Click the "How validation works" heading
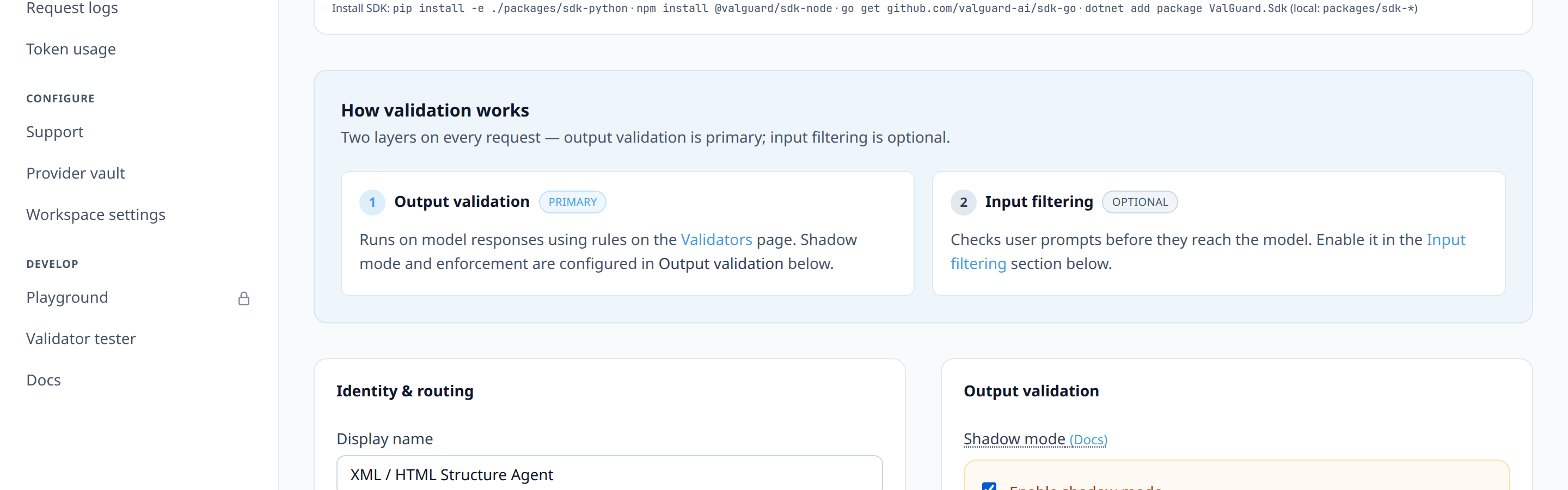Image resolution: width=1568 pixels, height=490 pixels. (x=434, y=110)
